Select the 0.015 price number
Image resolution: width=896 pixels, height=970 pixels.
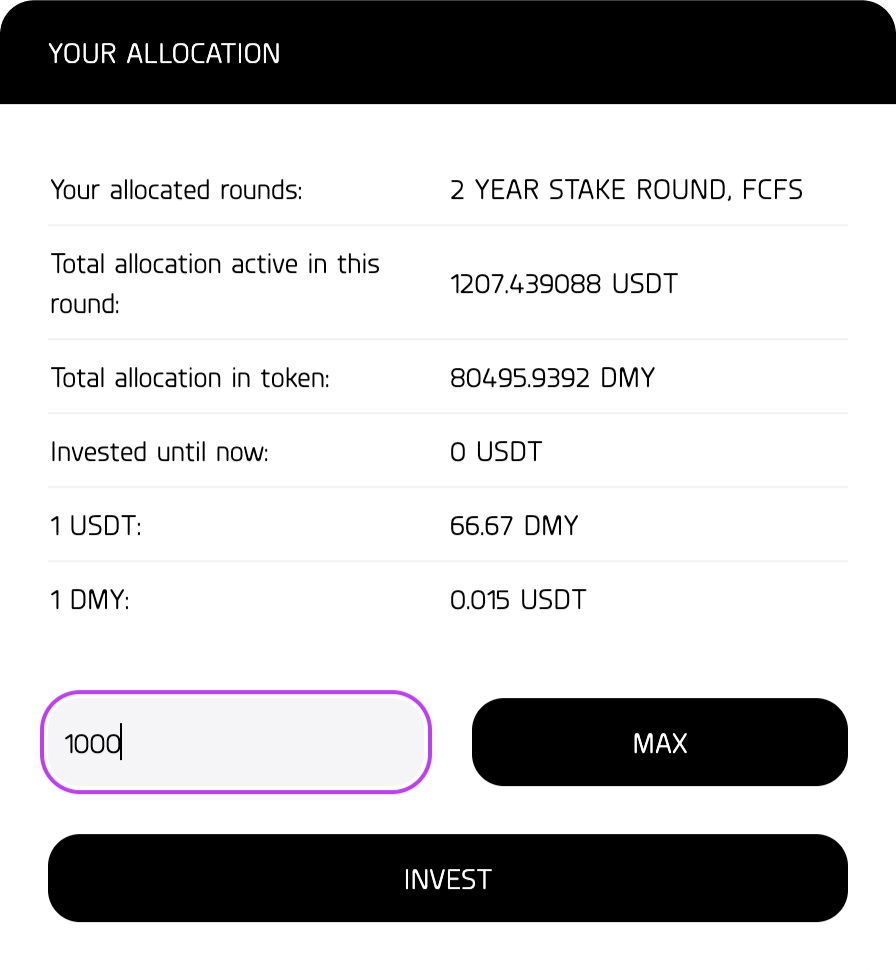pos(480,600)
